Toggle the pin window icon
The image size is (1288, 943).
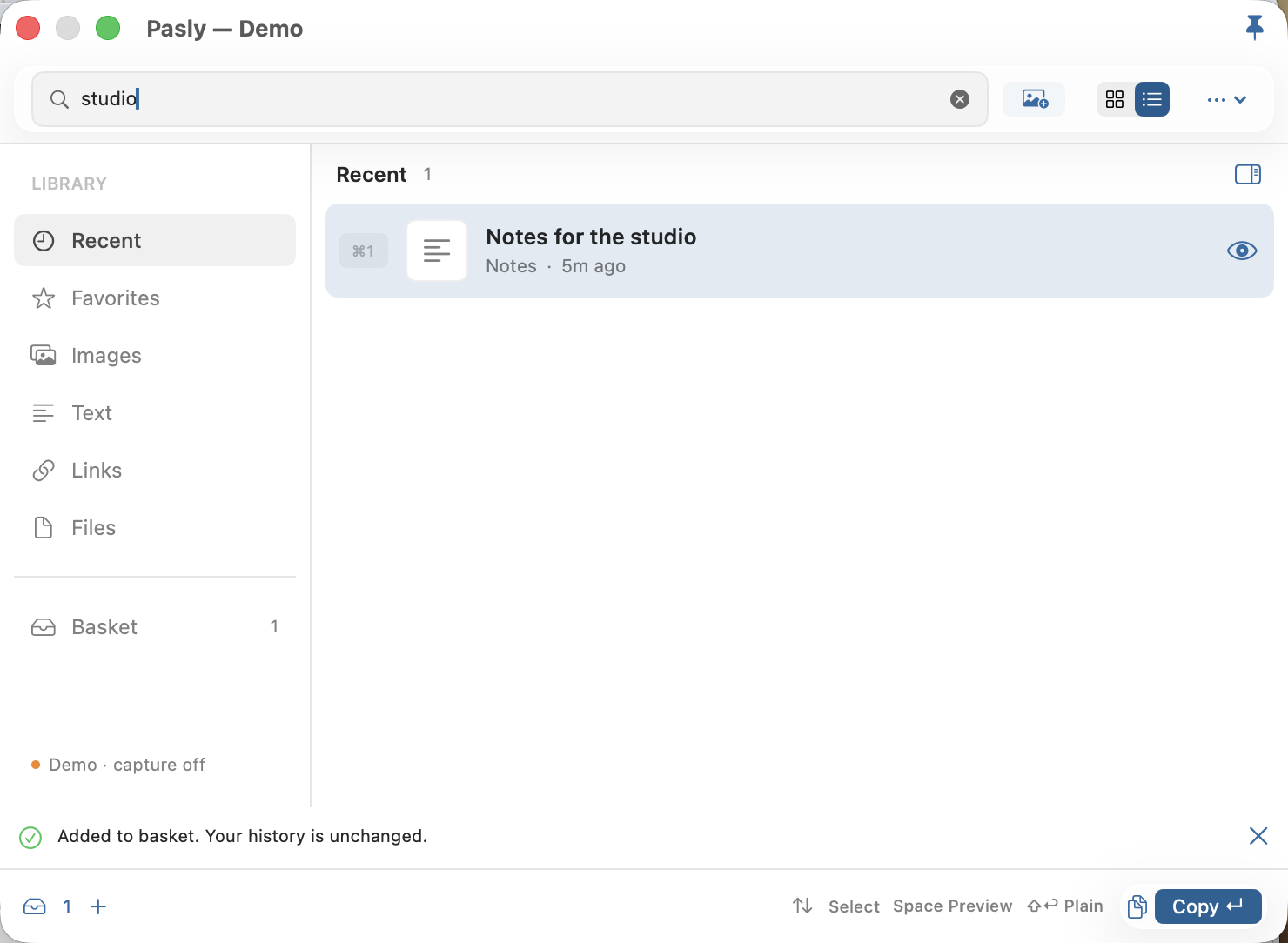click(1254, 28)
